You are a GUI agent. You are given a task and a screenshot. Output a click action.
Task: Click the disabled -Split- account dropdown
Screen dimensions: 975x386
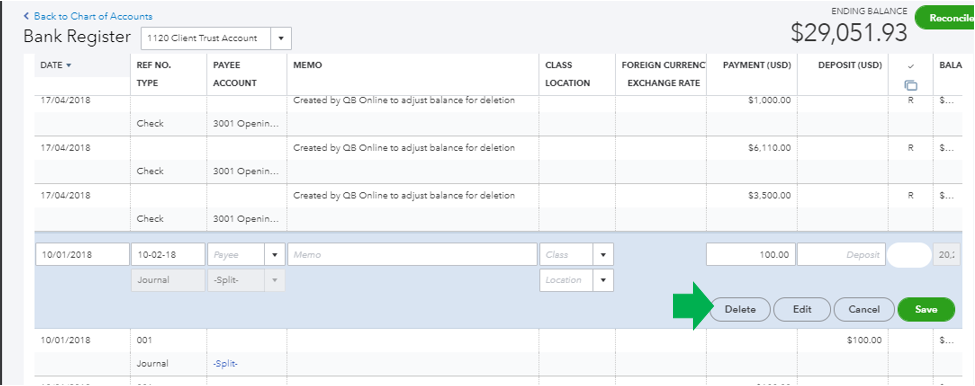point(246,280)
